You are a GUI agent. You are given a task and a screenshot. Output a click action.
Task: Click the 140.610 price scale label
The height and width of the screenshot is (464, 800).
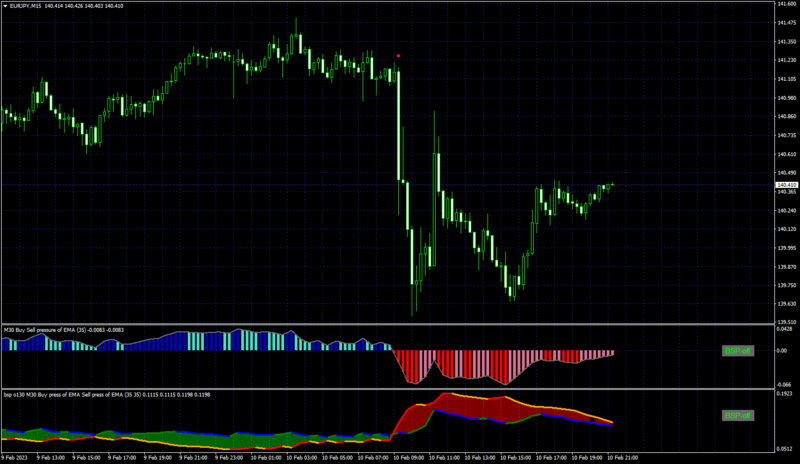pos(786,154)
